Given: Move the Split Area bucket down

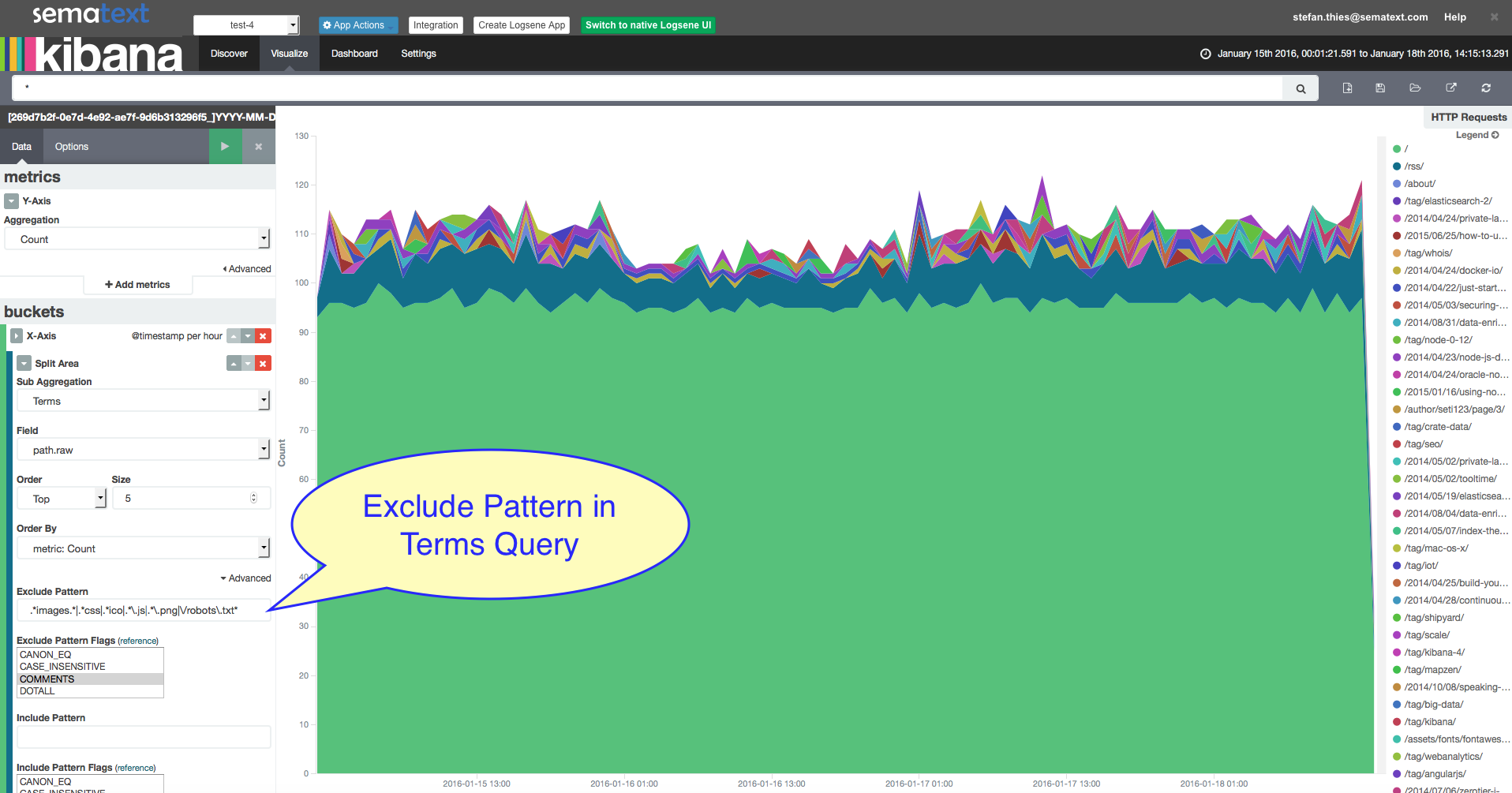Looking at the screenshot, I should click(x=249, y=363).
